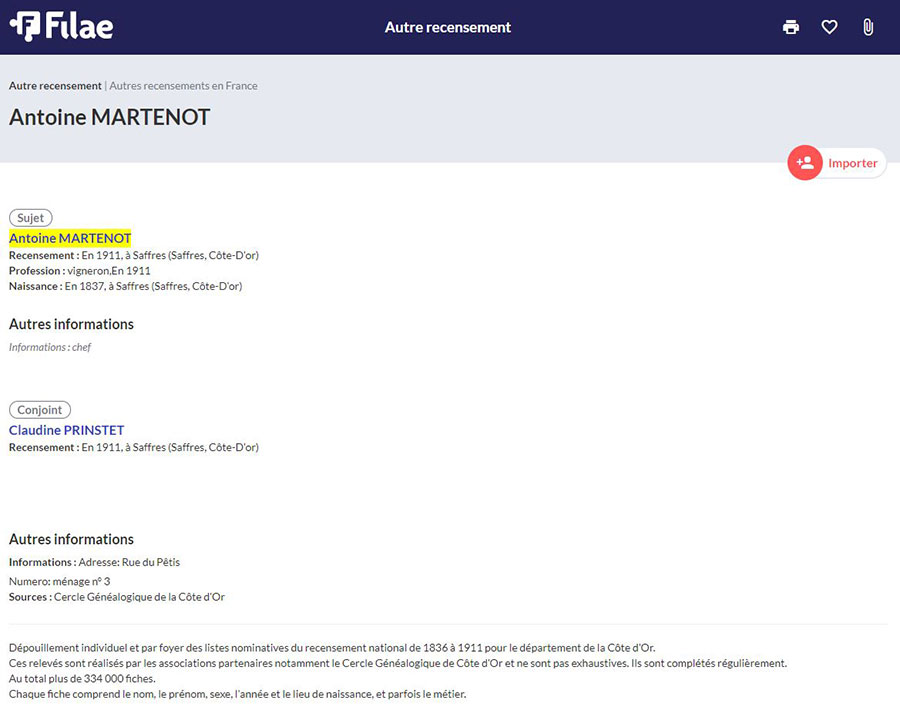The width and height of the screenshot is (900, 707).
Task: Click the 'Autre recensement' header title
Action: click(448, 27)
